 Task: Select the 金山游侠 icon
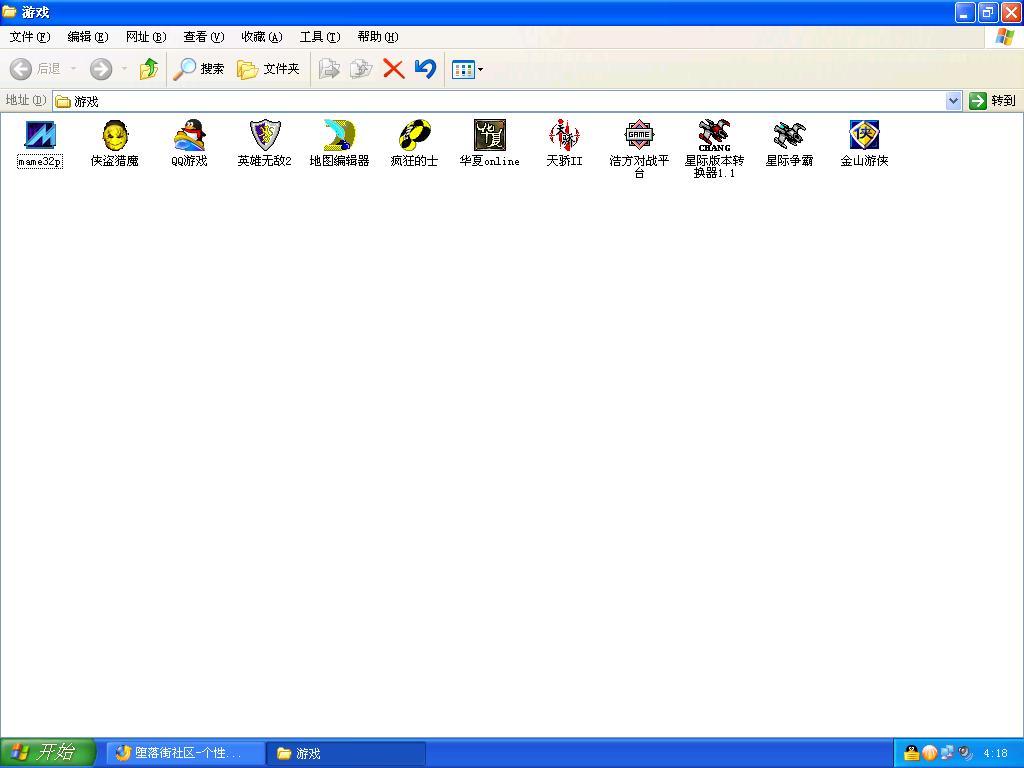pos(864,136)
